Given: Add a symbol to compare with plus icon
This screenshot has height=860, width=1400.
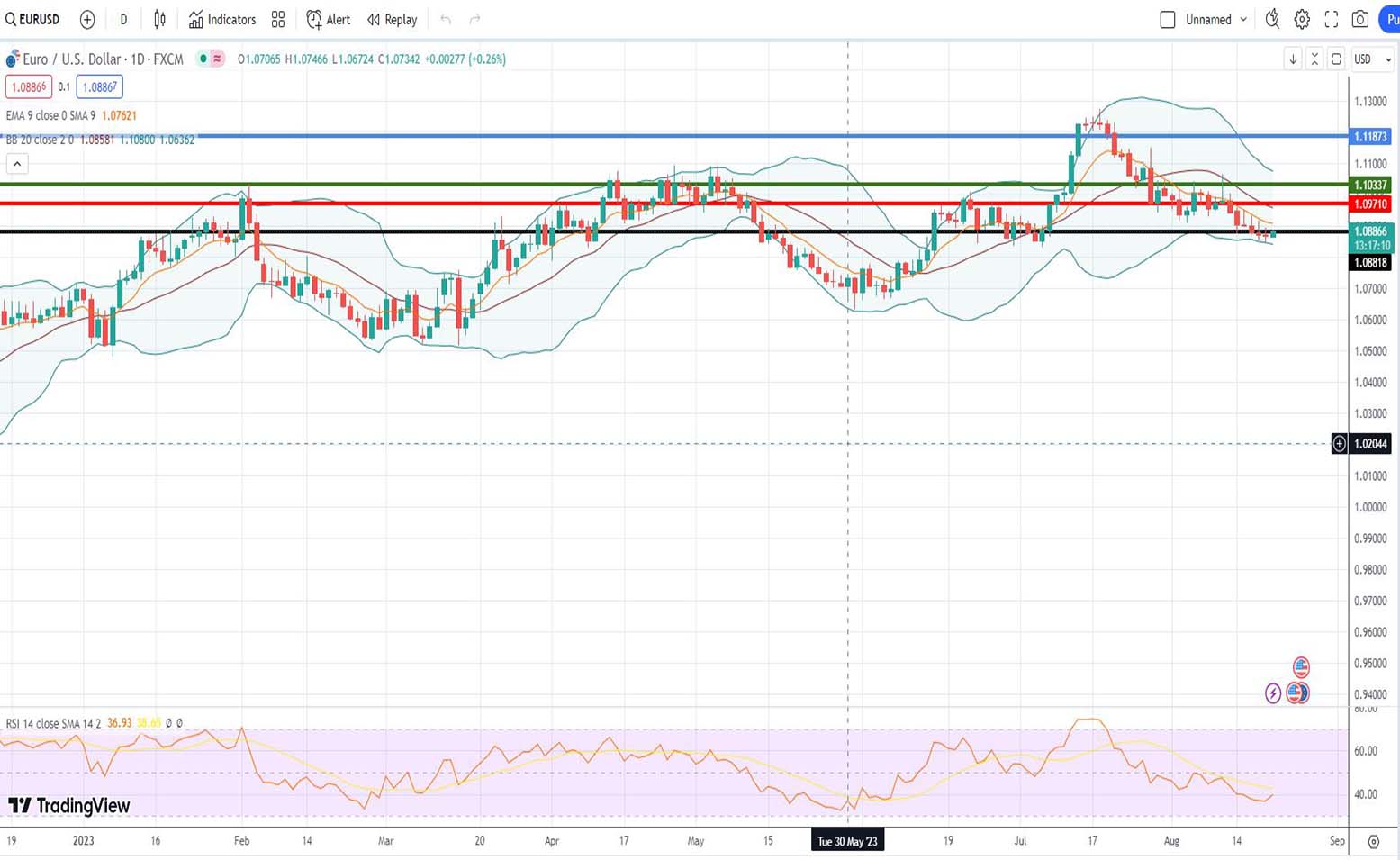Looking at the screenshot, I should click(x=87, y=20).
